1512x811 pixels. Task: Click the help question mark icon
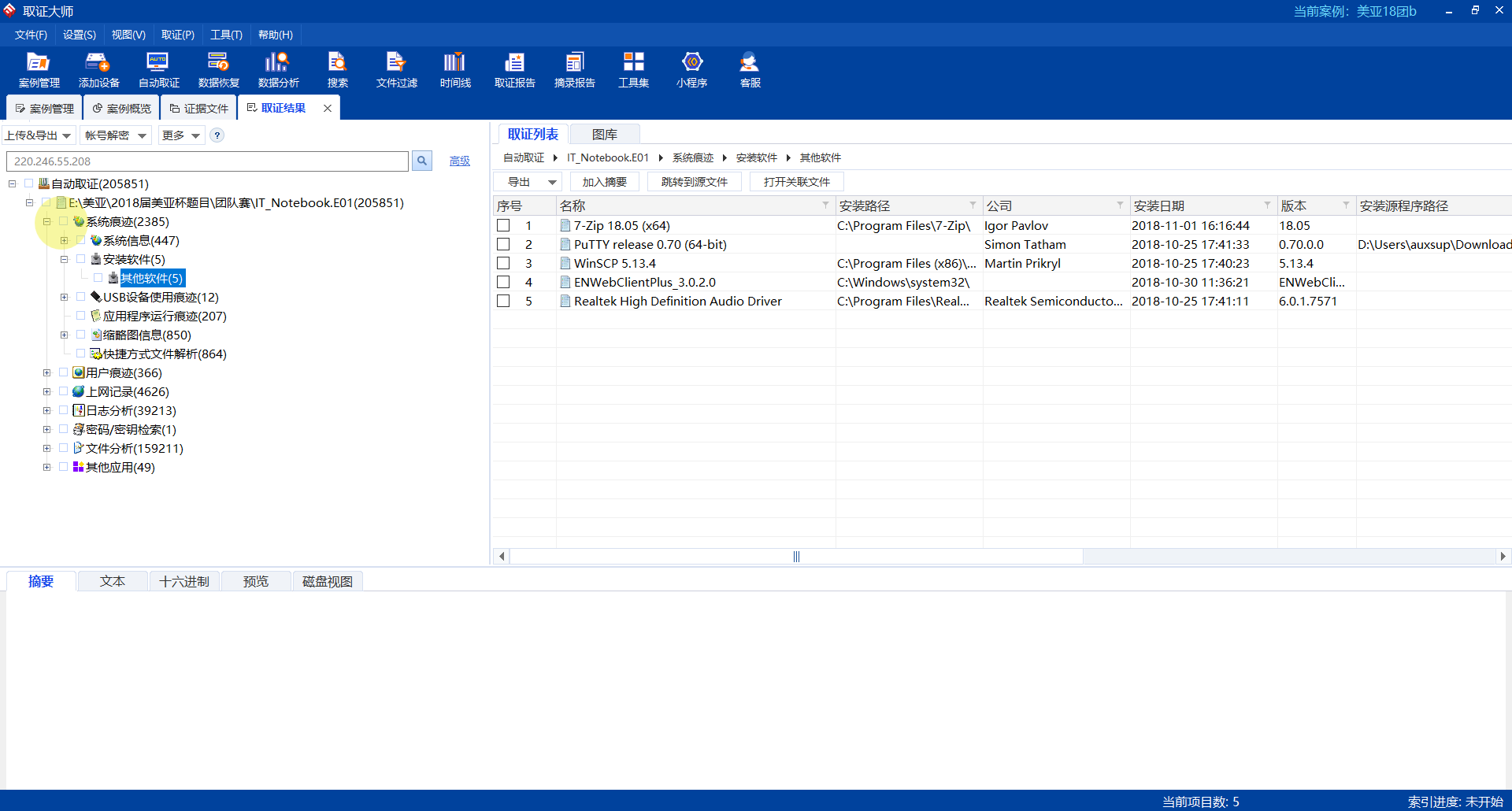[x=217, y=135]
